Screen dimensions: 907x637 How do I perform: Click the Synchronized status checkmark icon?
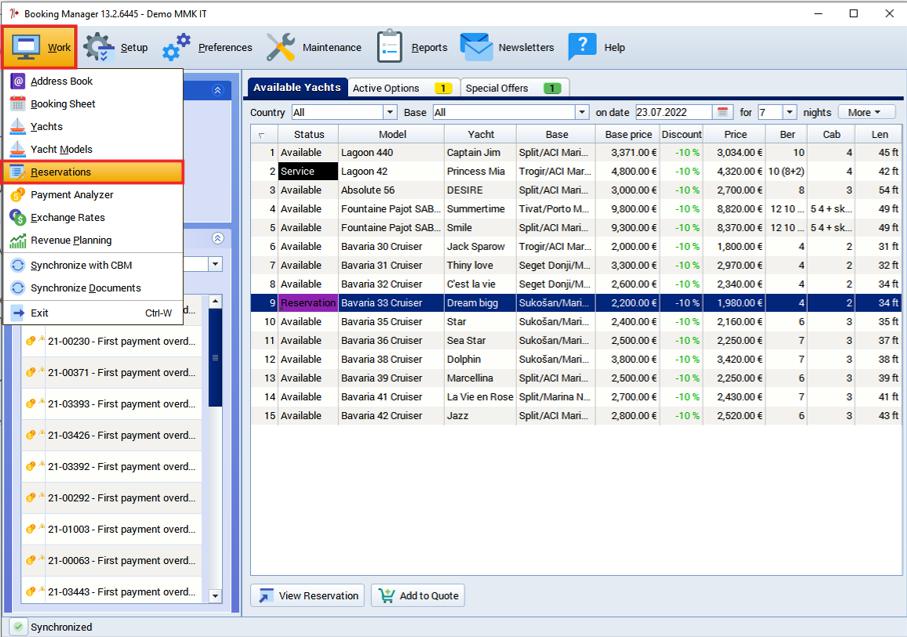[19, 627]
